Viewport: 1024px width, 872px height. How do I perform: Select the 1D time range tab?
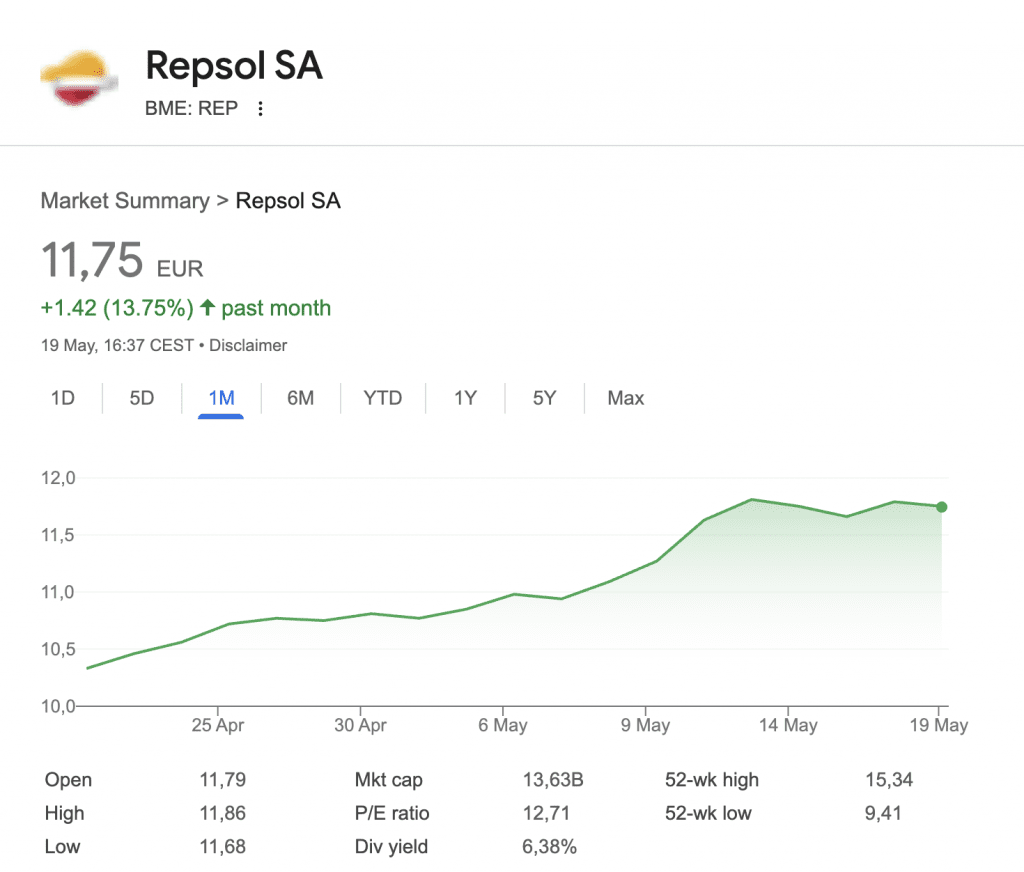click(x=63, y=398)
